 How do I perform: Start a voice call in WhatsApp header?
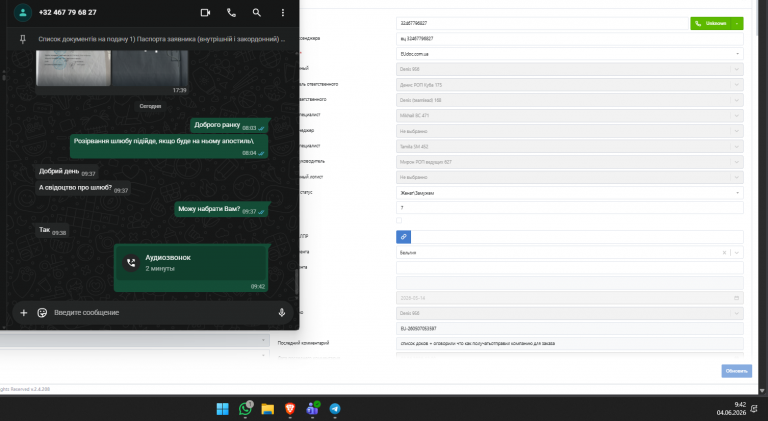(x=231, y=13)
